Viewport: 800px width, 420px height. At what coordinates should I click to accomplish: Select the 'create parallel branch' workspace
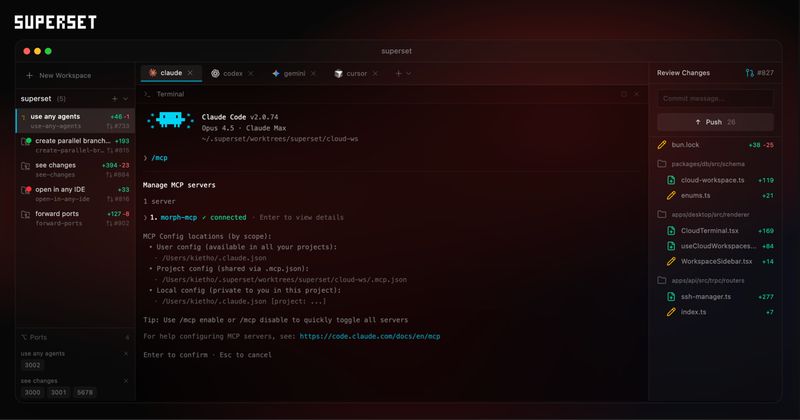click(x=76, y=145)
